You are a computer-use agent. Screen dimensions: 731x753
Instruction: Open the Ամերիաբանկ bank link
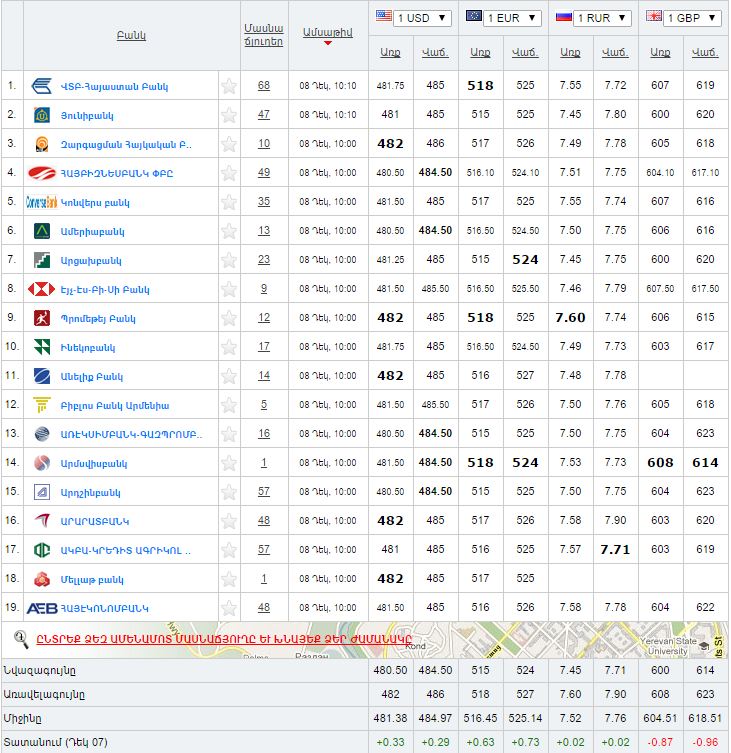(x=92, y=231)
